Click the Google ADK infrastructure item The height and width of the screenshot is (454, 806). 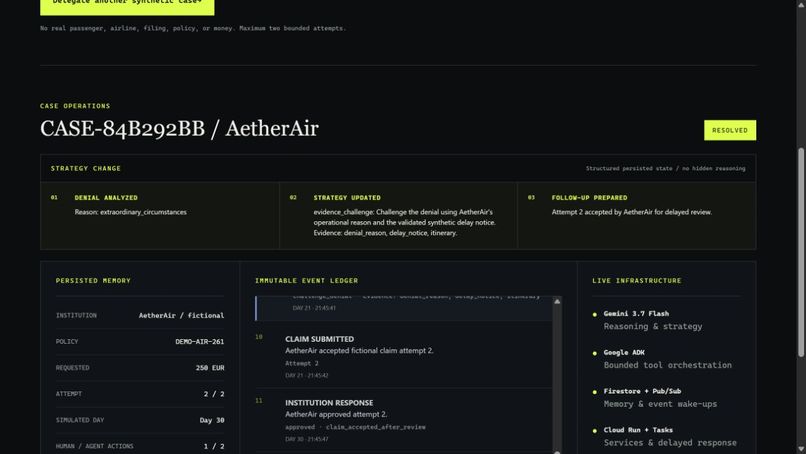point(662,359)
